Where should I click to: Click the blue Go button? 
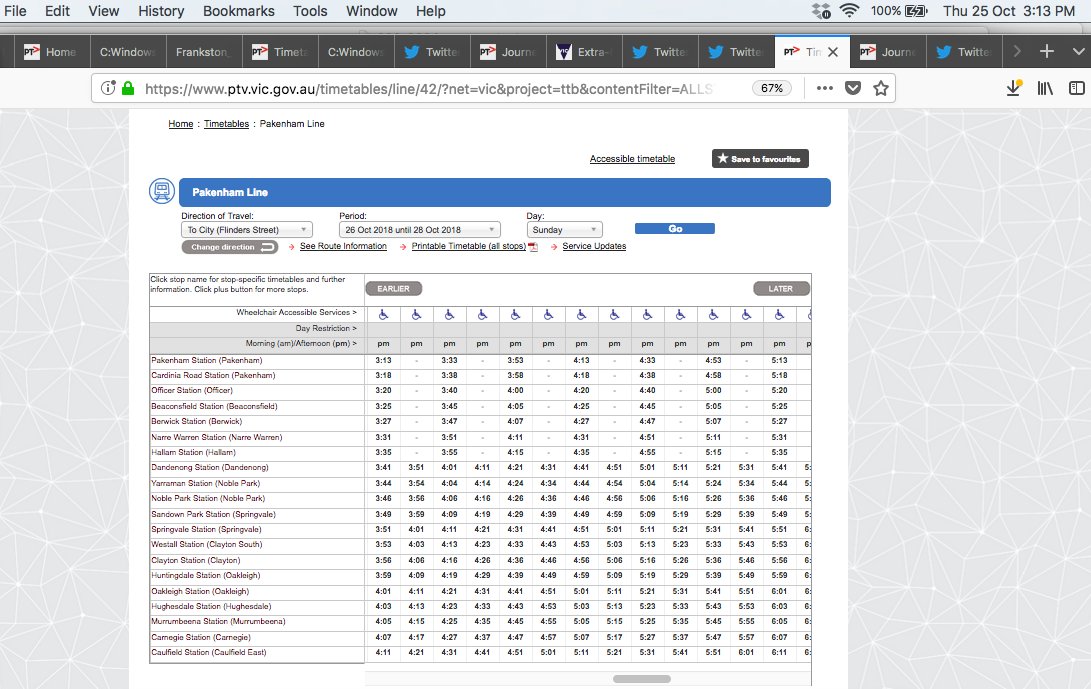pyautogui.click(x=675, y=228)
